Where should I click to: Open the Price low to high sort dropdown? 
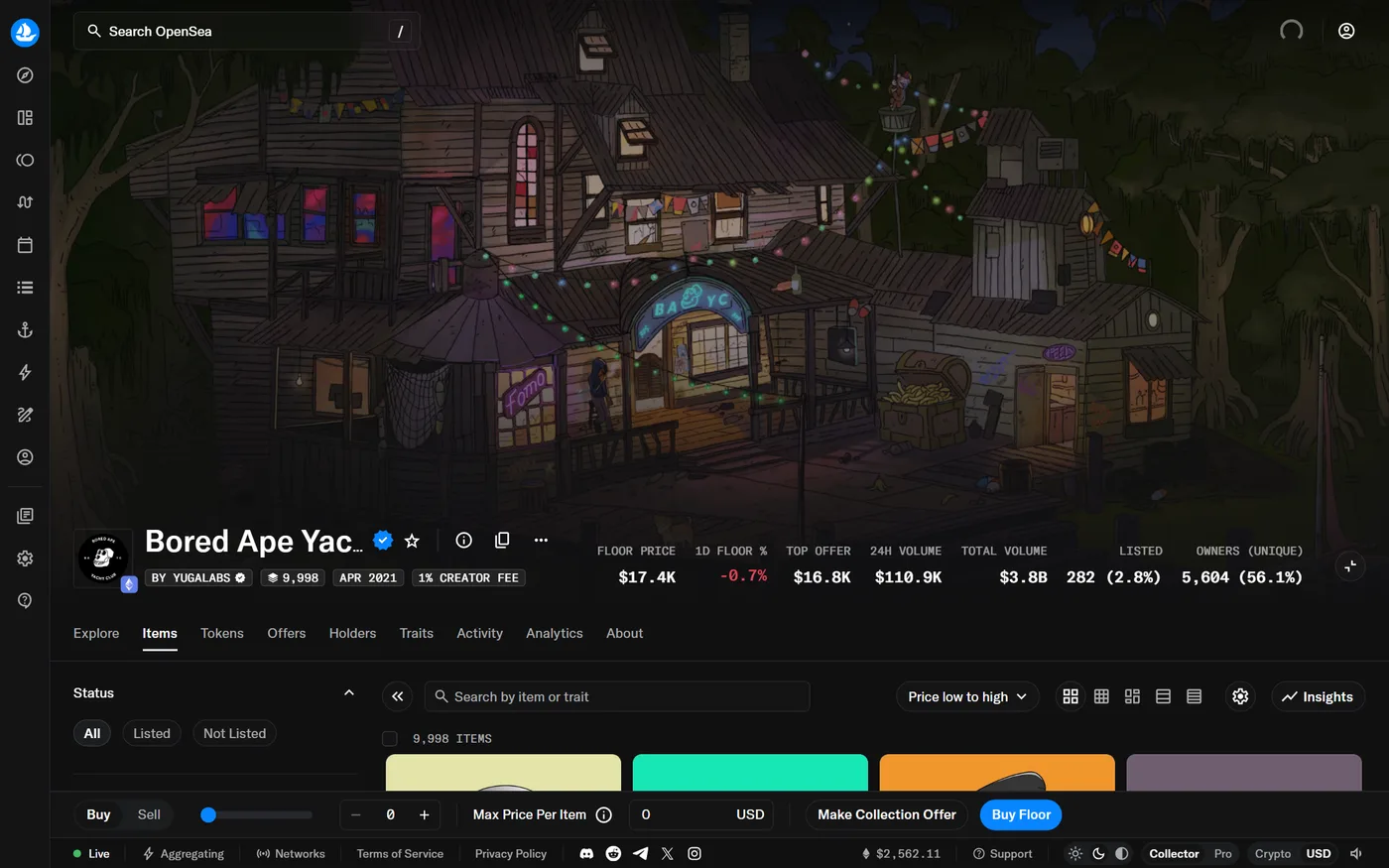click(967, 696)
